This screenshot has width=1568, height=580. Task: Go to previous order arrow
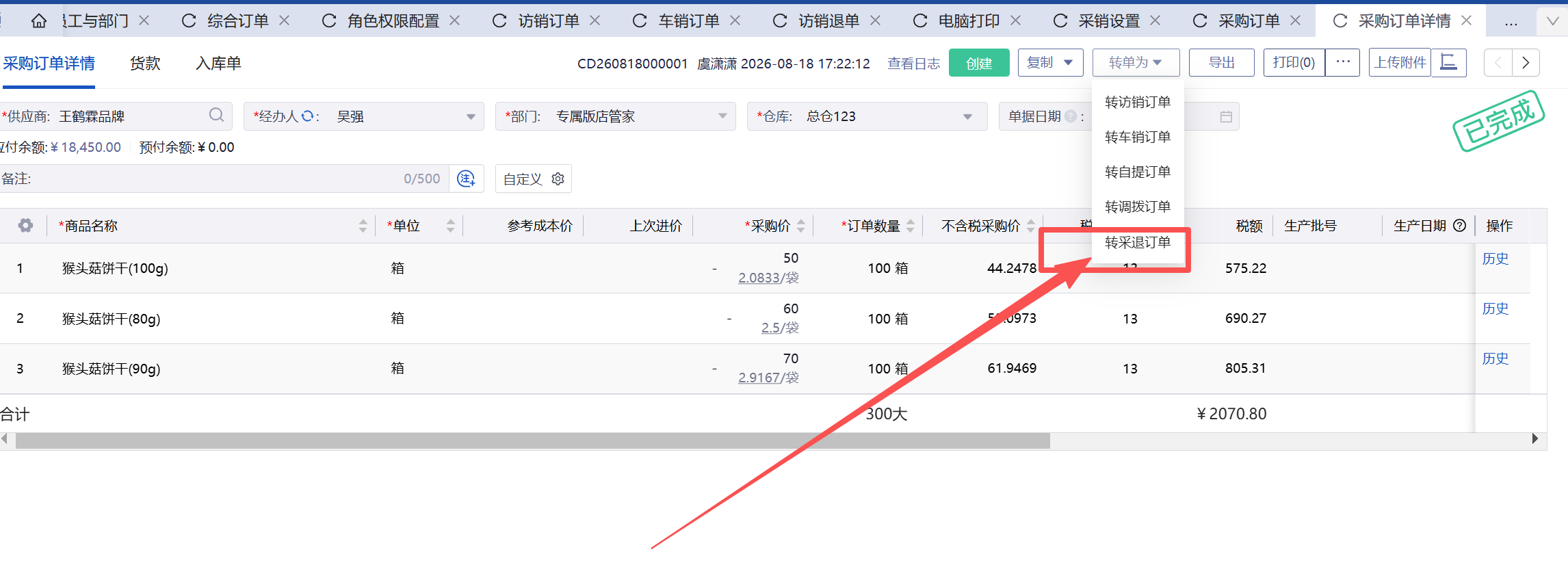pos(1498,63)
